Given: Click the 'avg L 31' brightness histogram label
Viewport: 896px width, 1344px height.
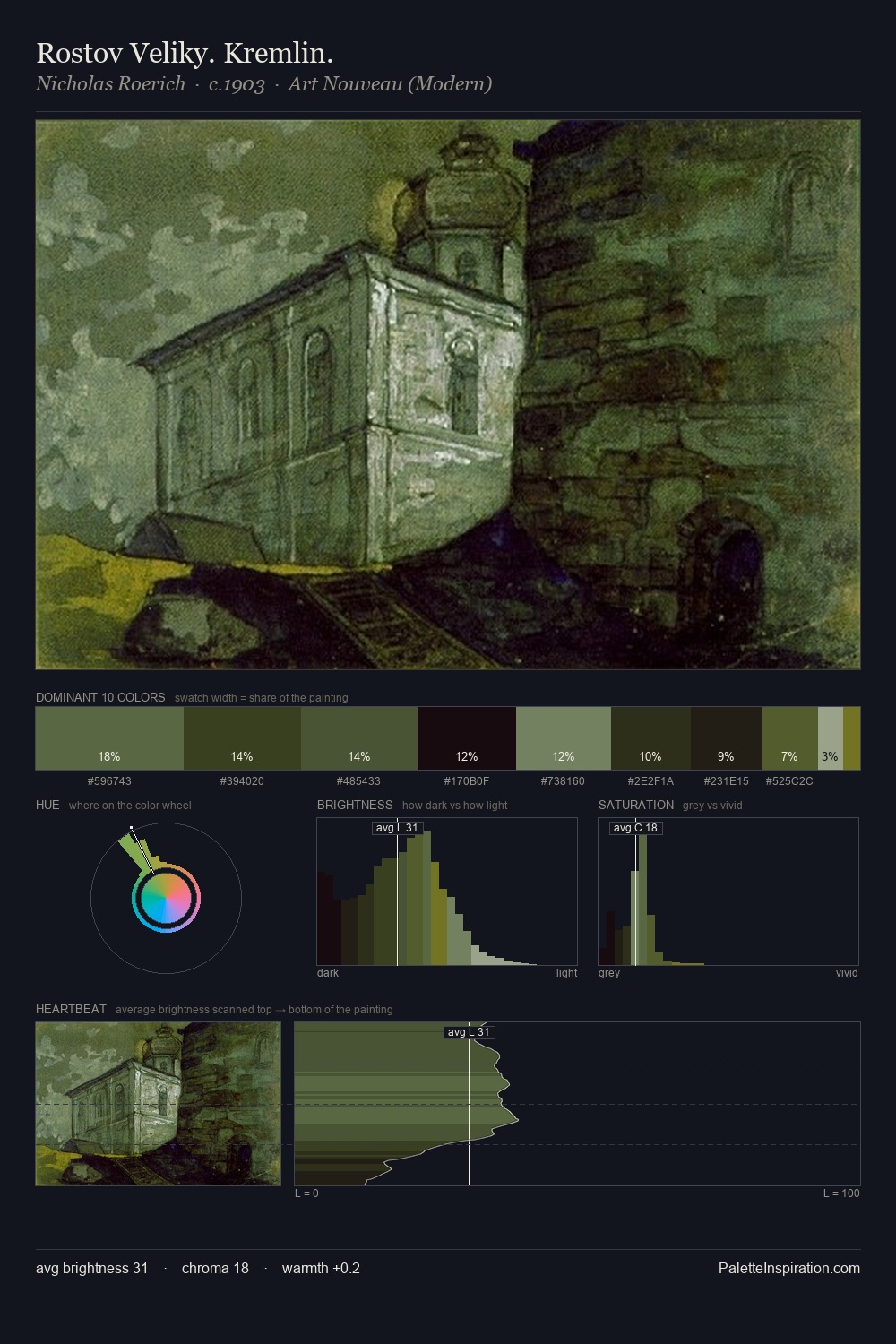Looking at the screenshot, I should point(397,828).
